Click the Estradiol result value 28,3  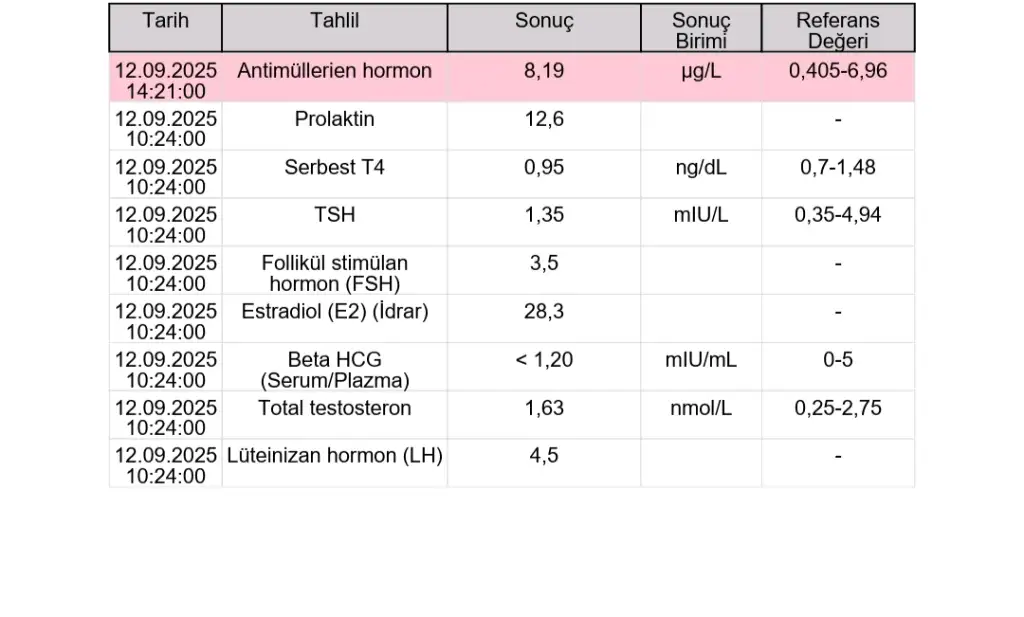tap(544, 311)
